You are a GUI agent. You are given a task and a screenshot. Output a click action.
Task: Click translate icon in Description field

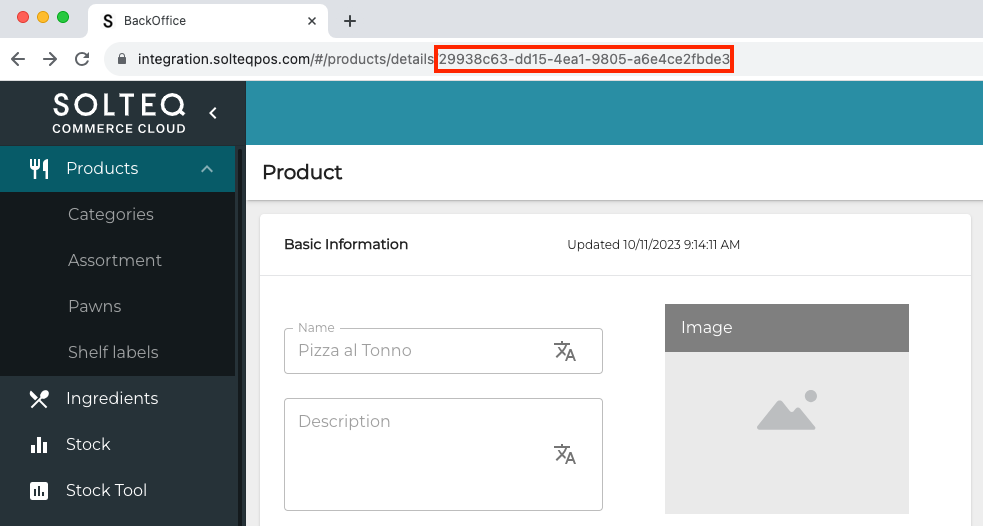(x=565, y=454)
